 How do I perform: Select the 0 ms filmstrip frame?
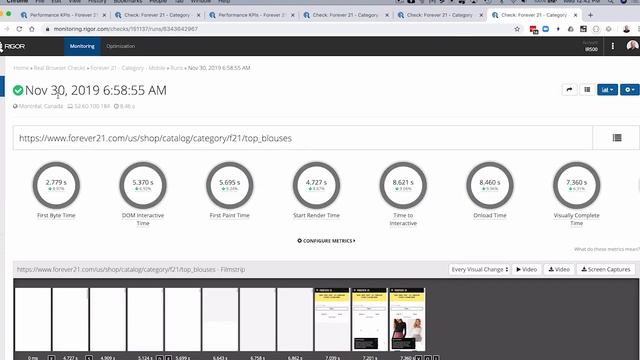point(33,319)
